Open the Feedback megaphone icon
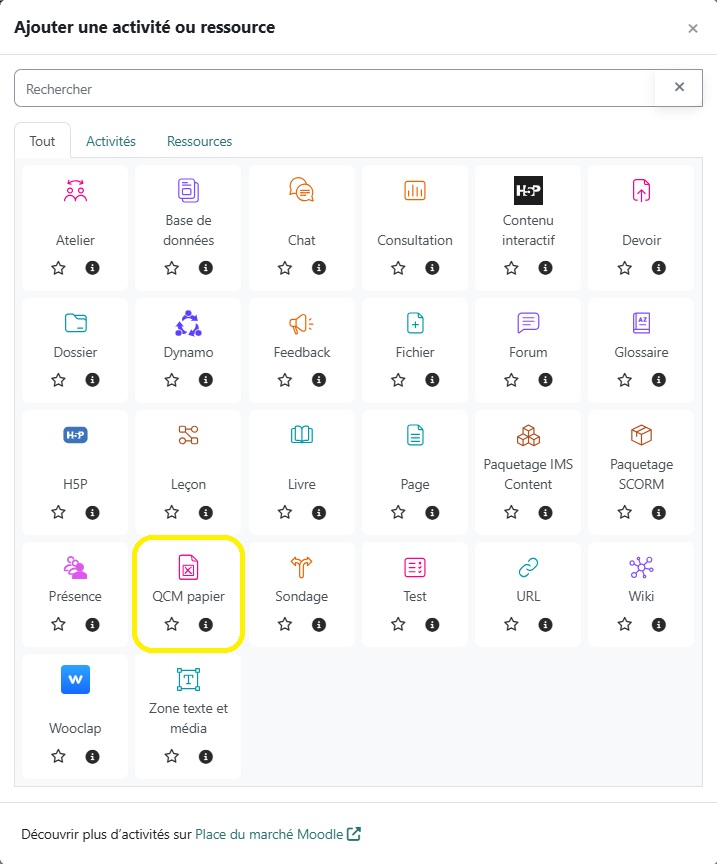 pyautogui.click(x=301, y=323)
